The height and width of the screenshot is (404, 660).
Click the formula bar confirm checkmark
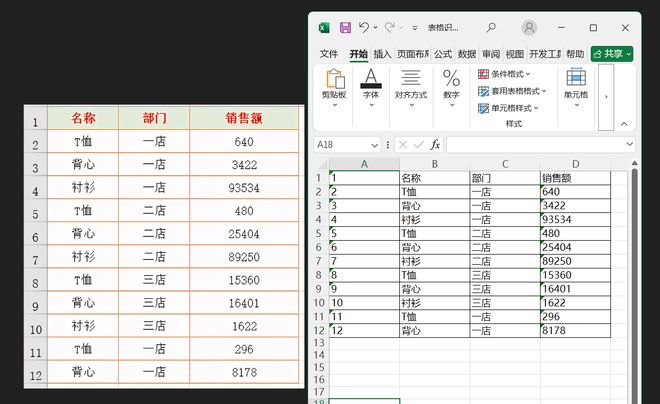(x=418, y=145)
